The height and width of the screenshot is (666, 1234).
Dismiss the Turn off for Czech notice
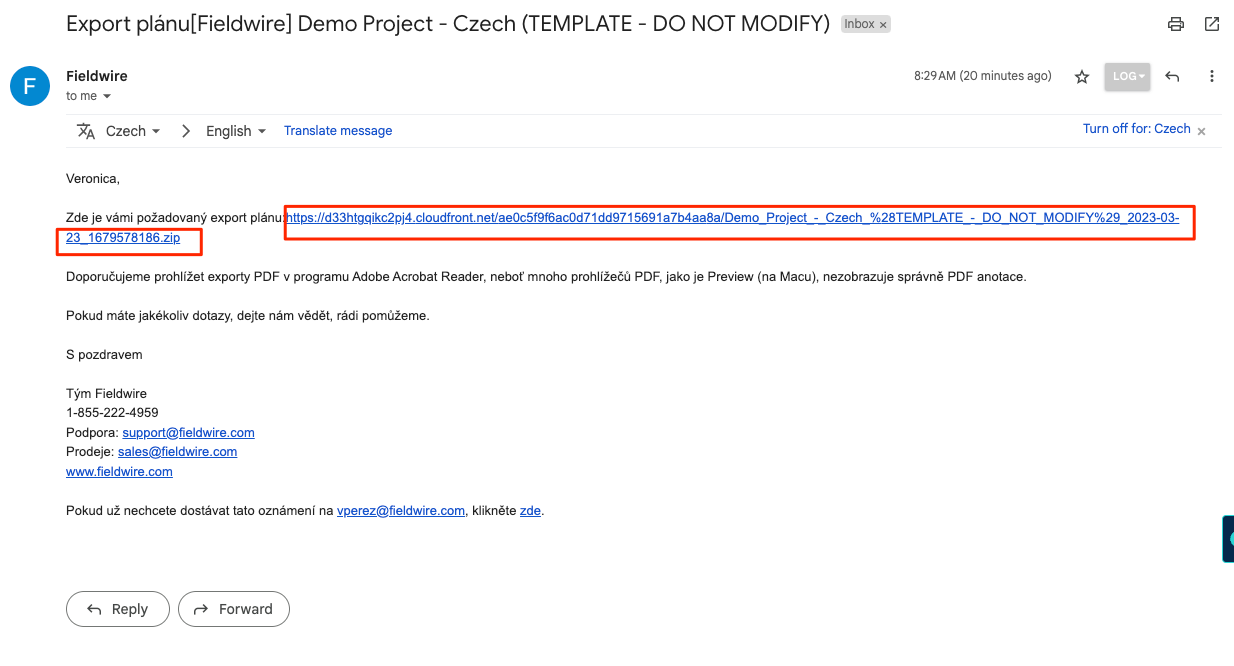coord(1202,131)
